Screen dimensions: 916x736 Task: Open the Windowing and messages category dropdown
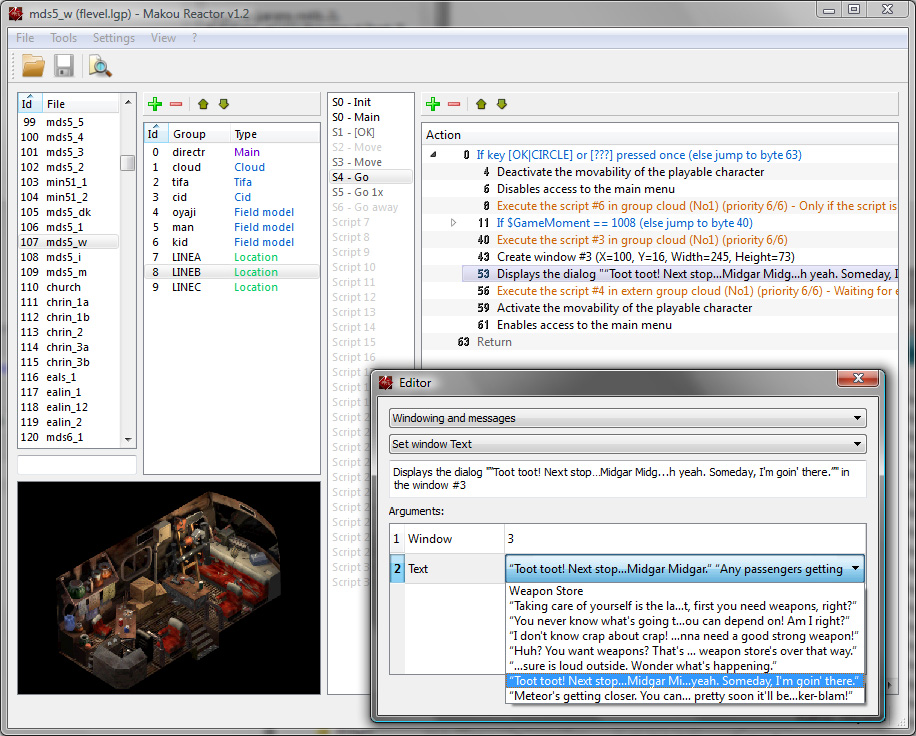pos(627,418)
